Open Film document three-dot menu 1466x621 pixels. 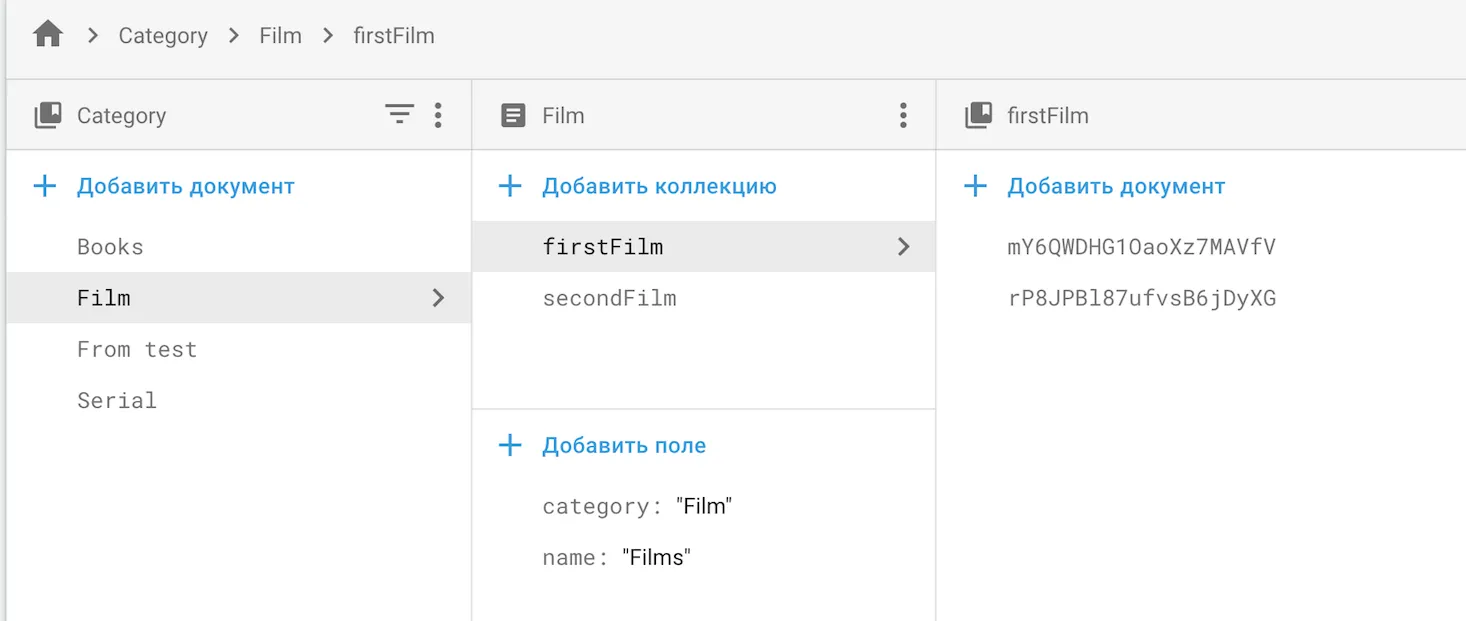pos(903,115)
